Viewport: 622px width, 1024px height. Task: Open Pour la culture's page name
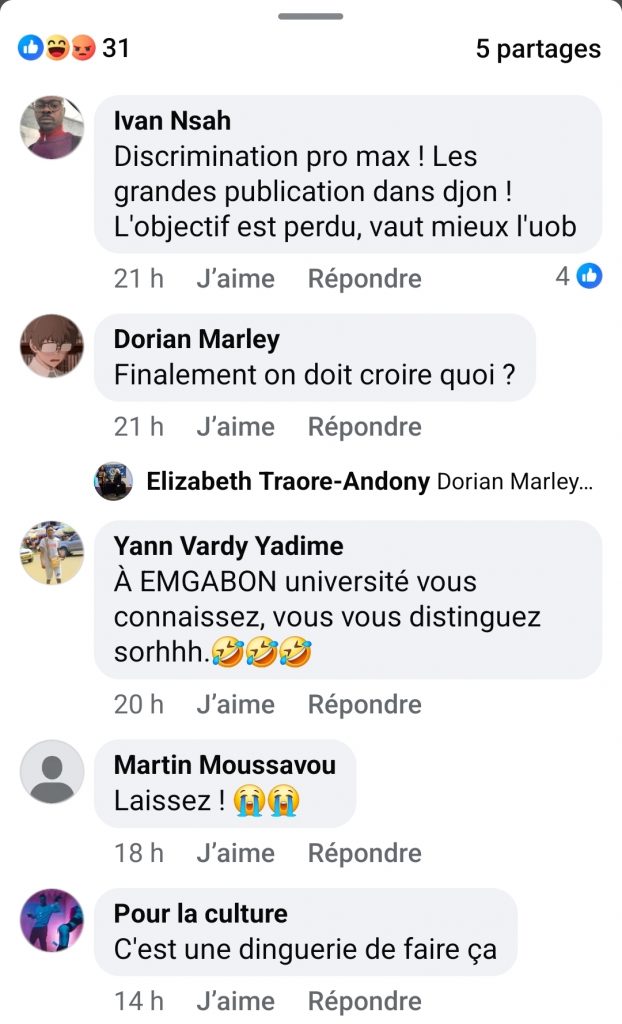(x=200, y=913)
